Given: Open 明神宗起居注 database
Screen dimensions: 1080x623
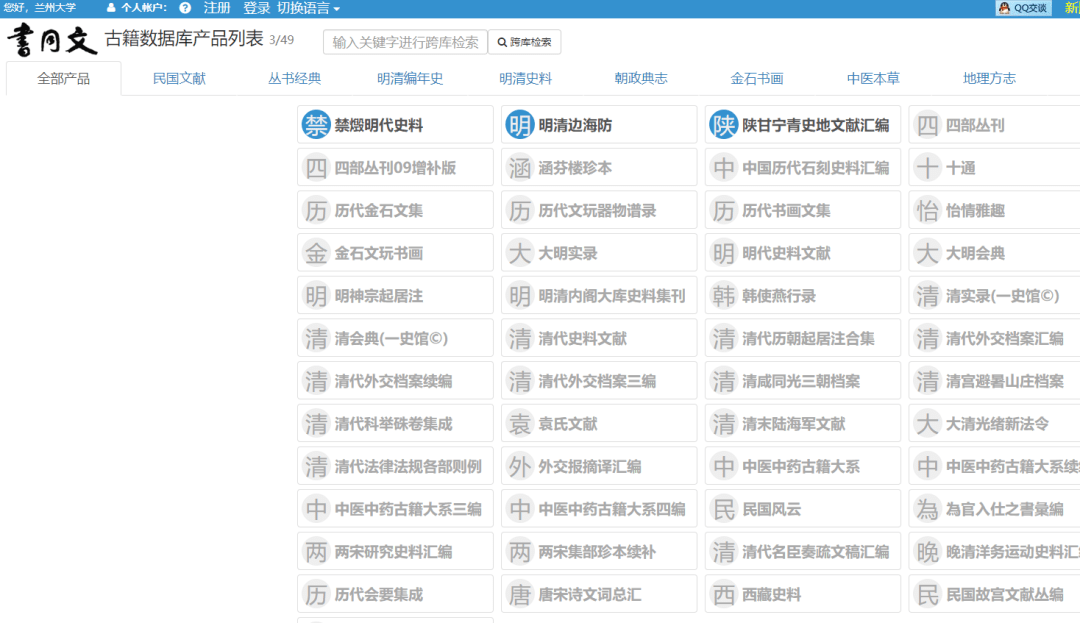Looking at the screenshot, I should click(x=395, y=296).
